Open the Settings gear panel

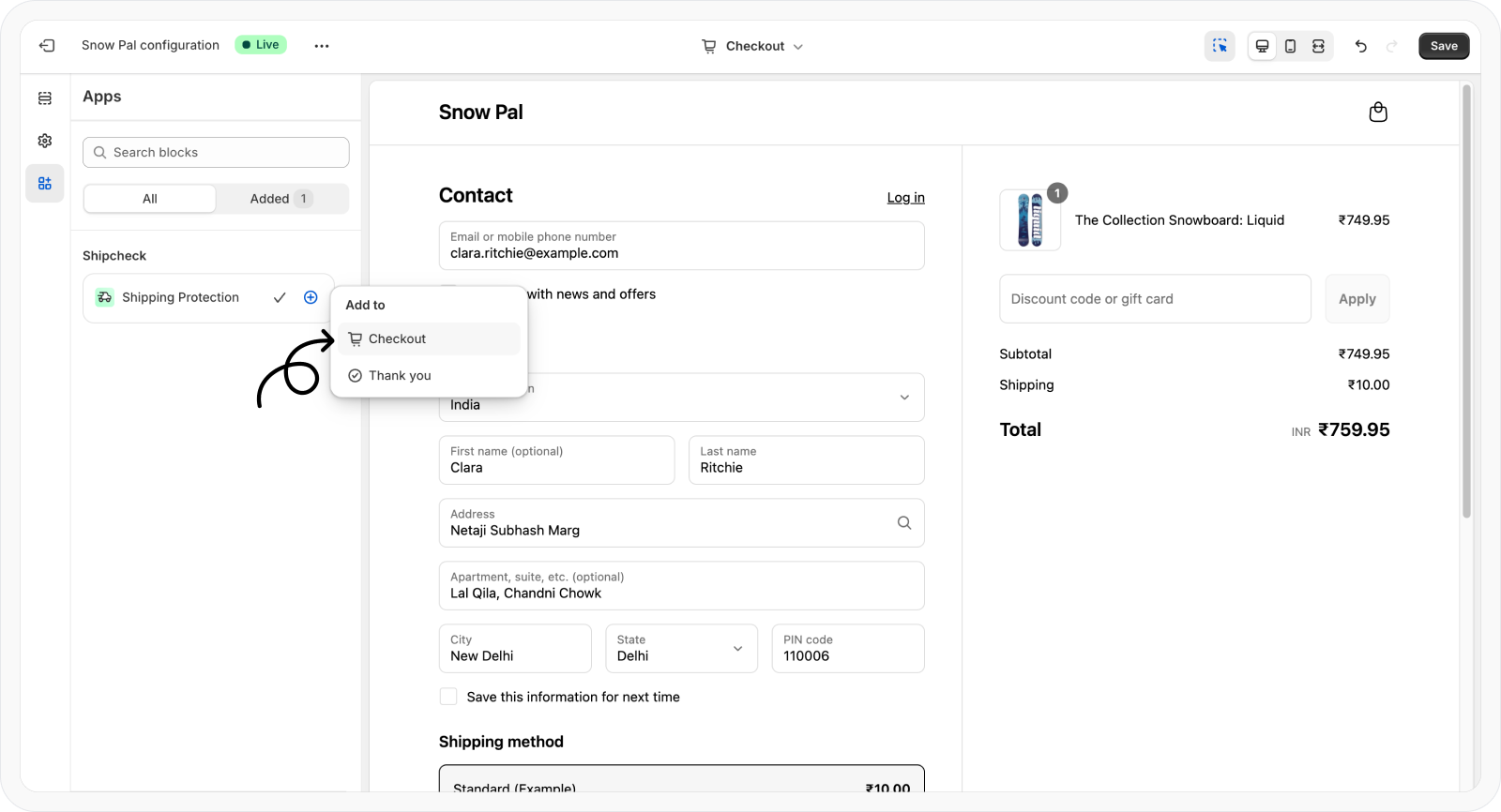[45, 141]
